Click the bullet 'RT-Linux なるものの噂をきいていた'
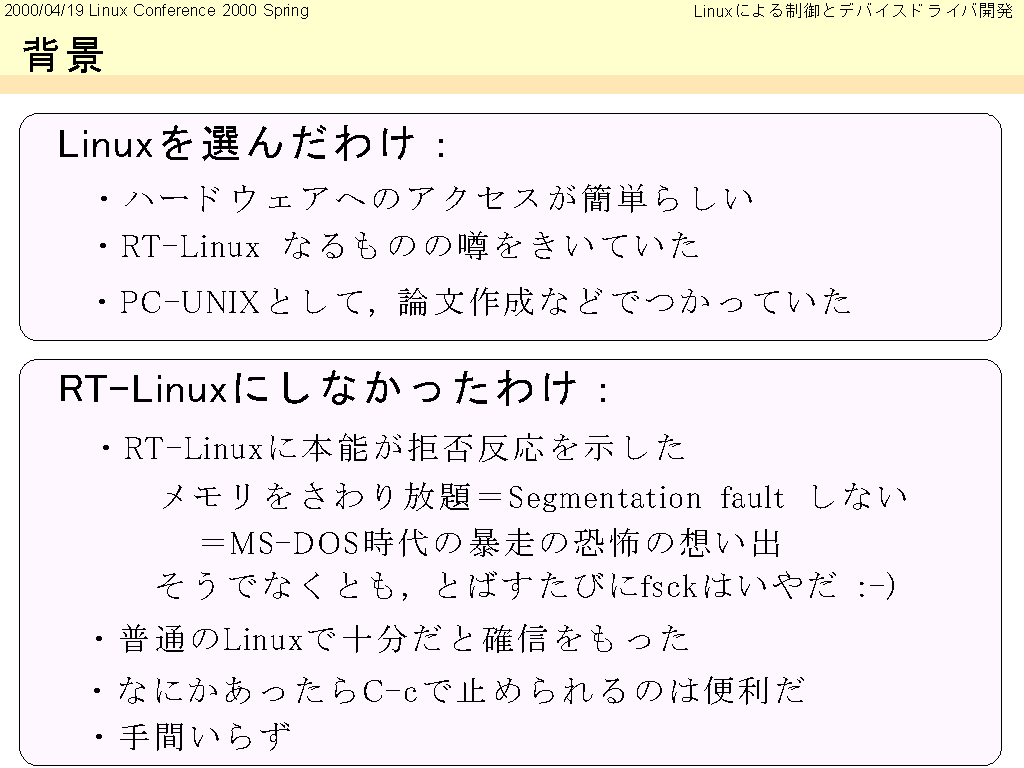This screenshot has width=1024, height=768. click(x=398, y=247)
